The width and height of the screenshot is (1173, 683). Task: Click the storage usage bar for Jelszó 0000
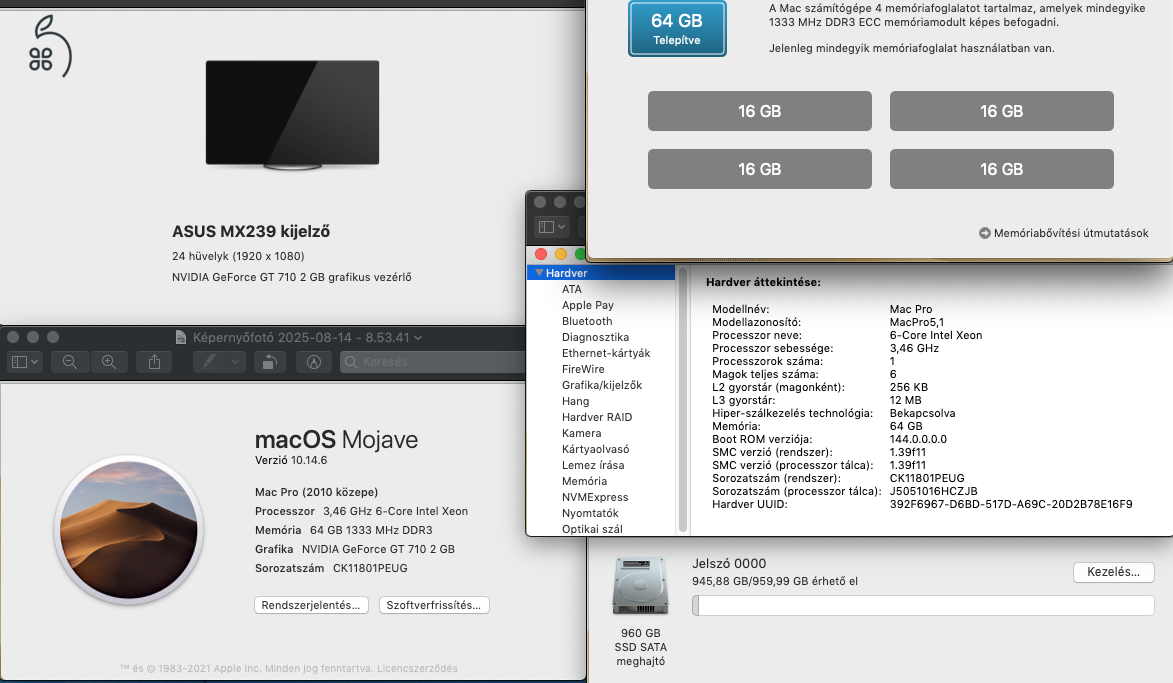point(923,606)
